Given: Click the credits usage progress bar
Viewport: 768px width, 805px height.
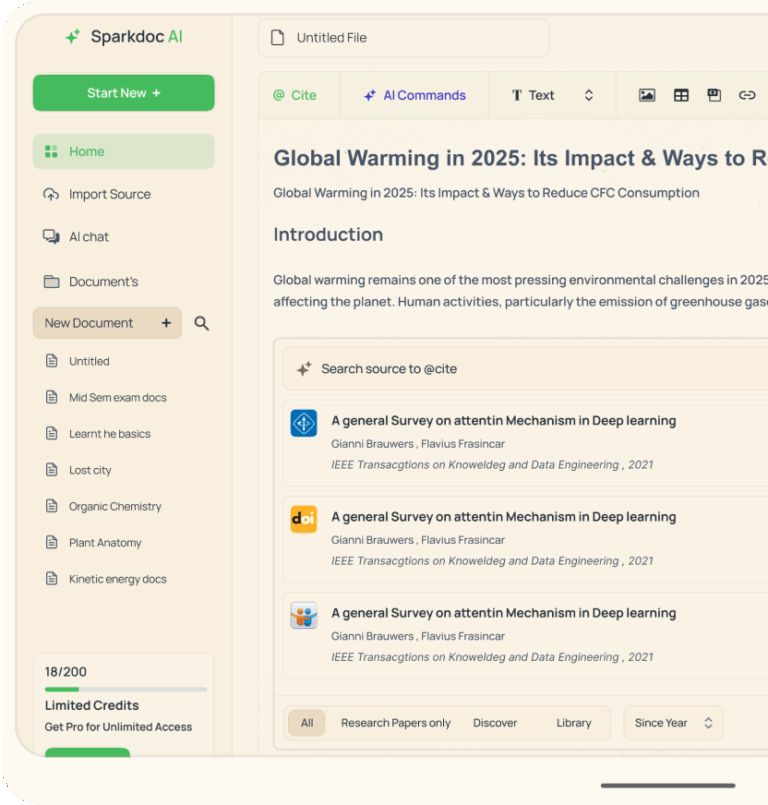Looking at the screenshot, I should click(x=126, y=689).
